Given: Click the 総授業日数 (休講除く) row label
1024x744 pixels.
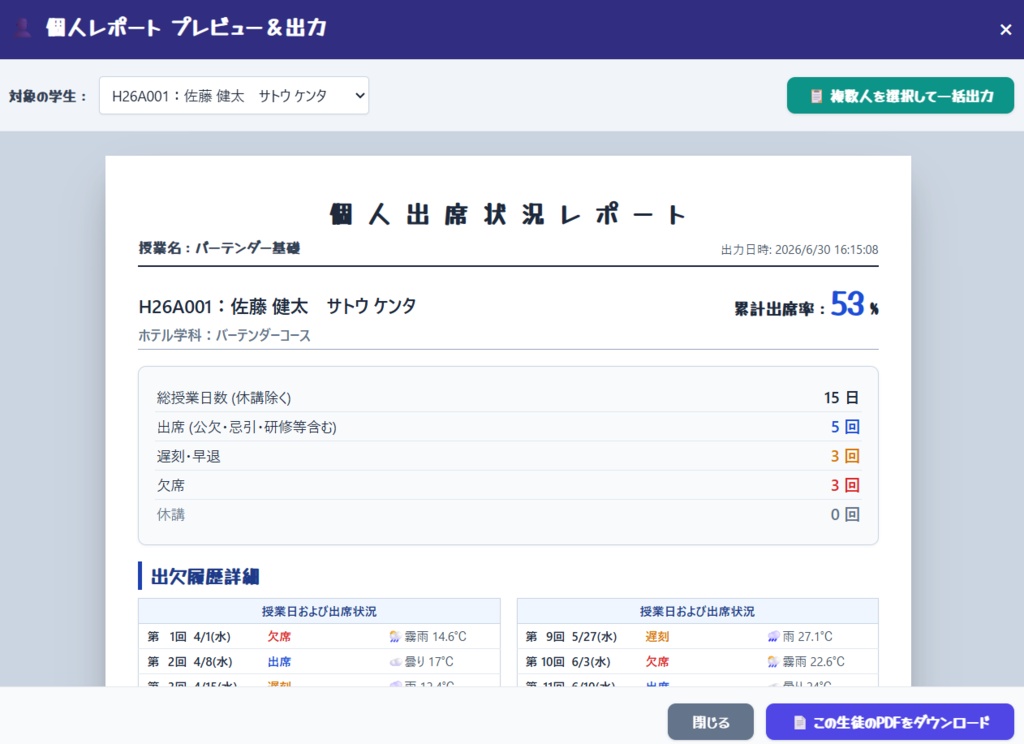Looking at the screenshot, I should click(223, 398).
